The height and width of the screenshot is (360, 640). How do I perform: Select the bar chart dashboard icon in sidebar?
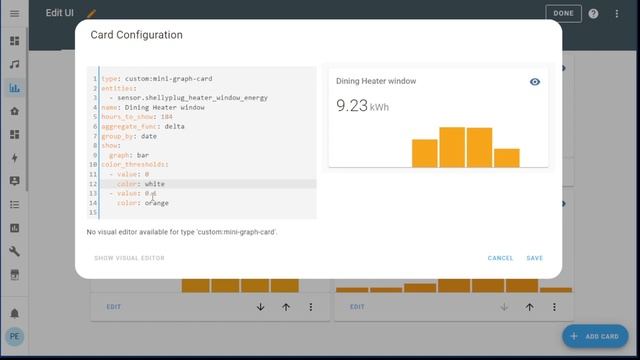pos(14,88)
